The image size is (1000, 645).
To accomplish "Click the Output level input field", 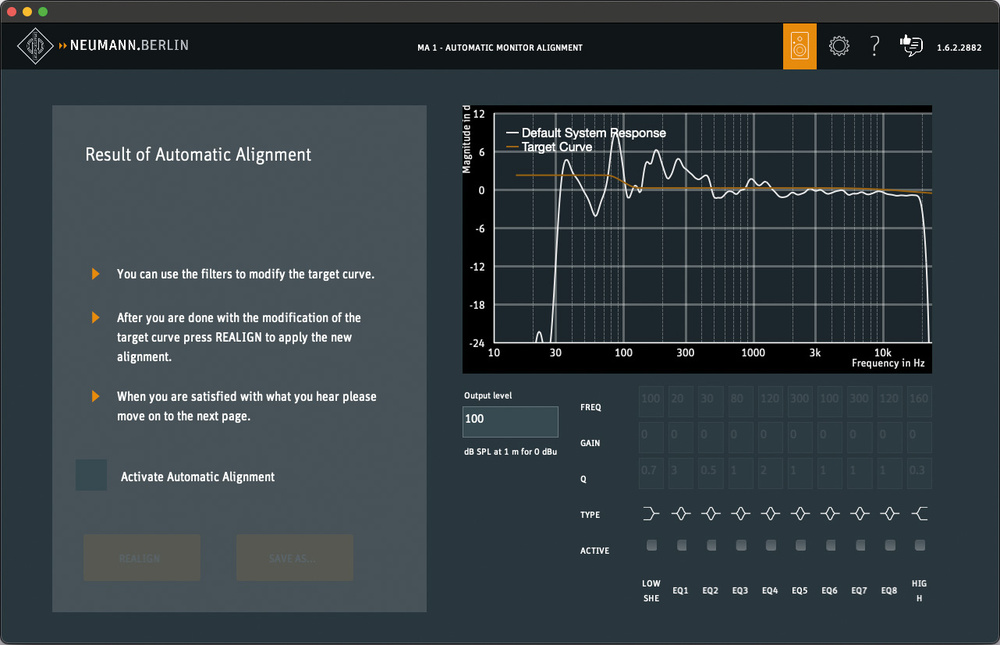I will pyautogui.click(x=510, y=421).
